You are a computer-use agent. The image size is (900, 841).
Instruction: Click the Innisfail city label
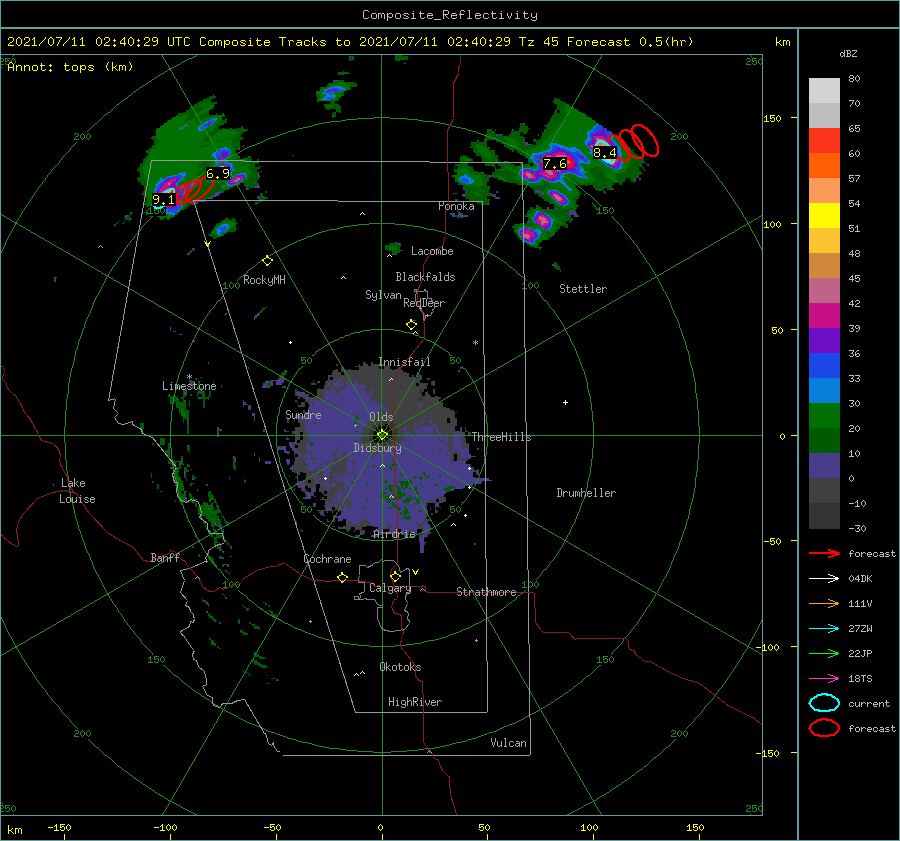point(404,362)
